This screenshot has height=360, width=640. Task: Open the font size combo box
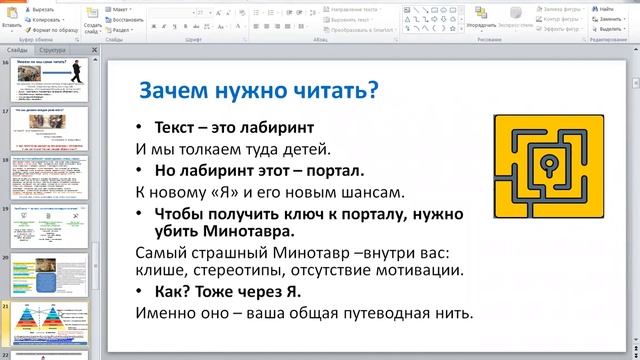click(204, 13)
